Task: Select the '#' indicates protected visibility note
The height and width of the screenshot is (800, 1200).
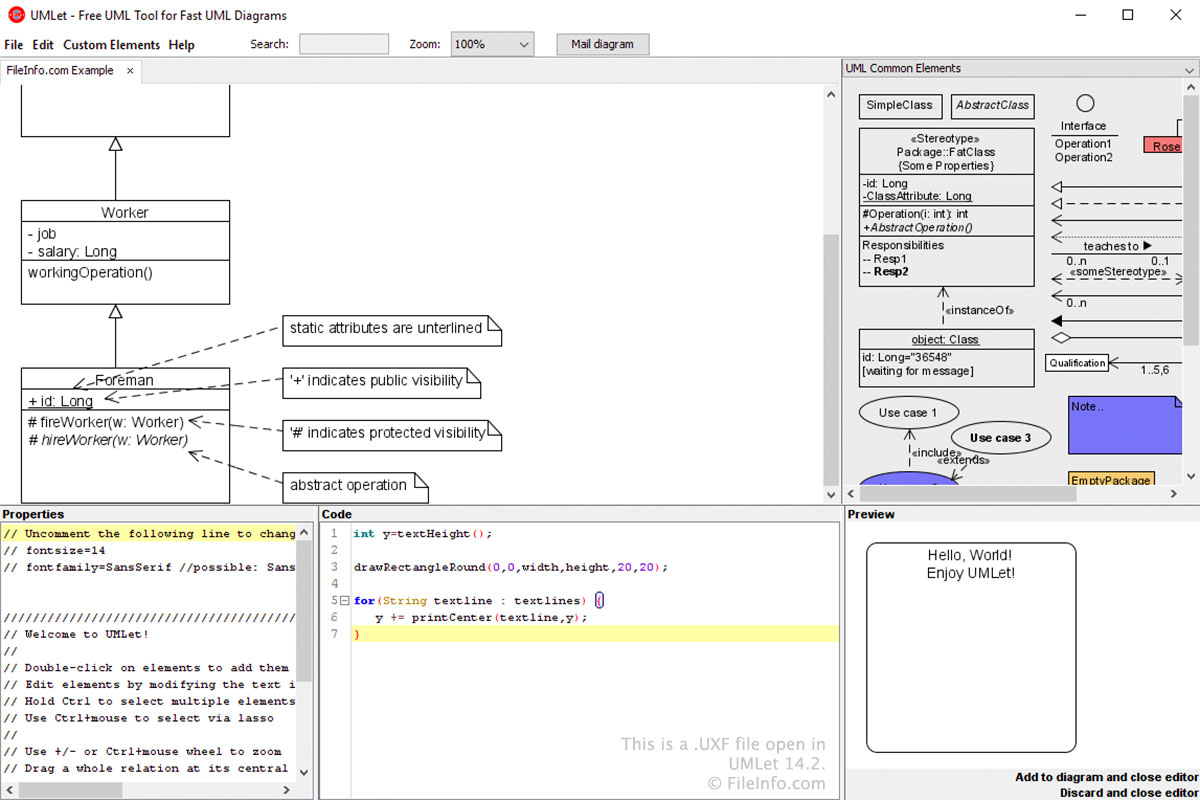Action: [391, 433]
